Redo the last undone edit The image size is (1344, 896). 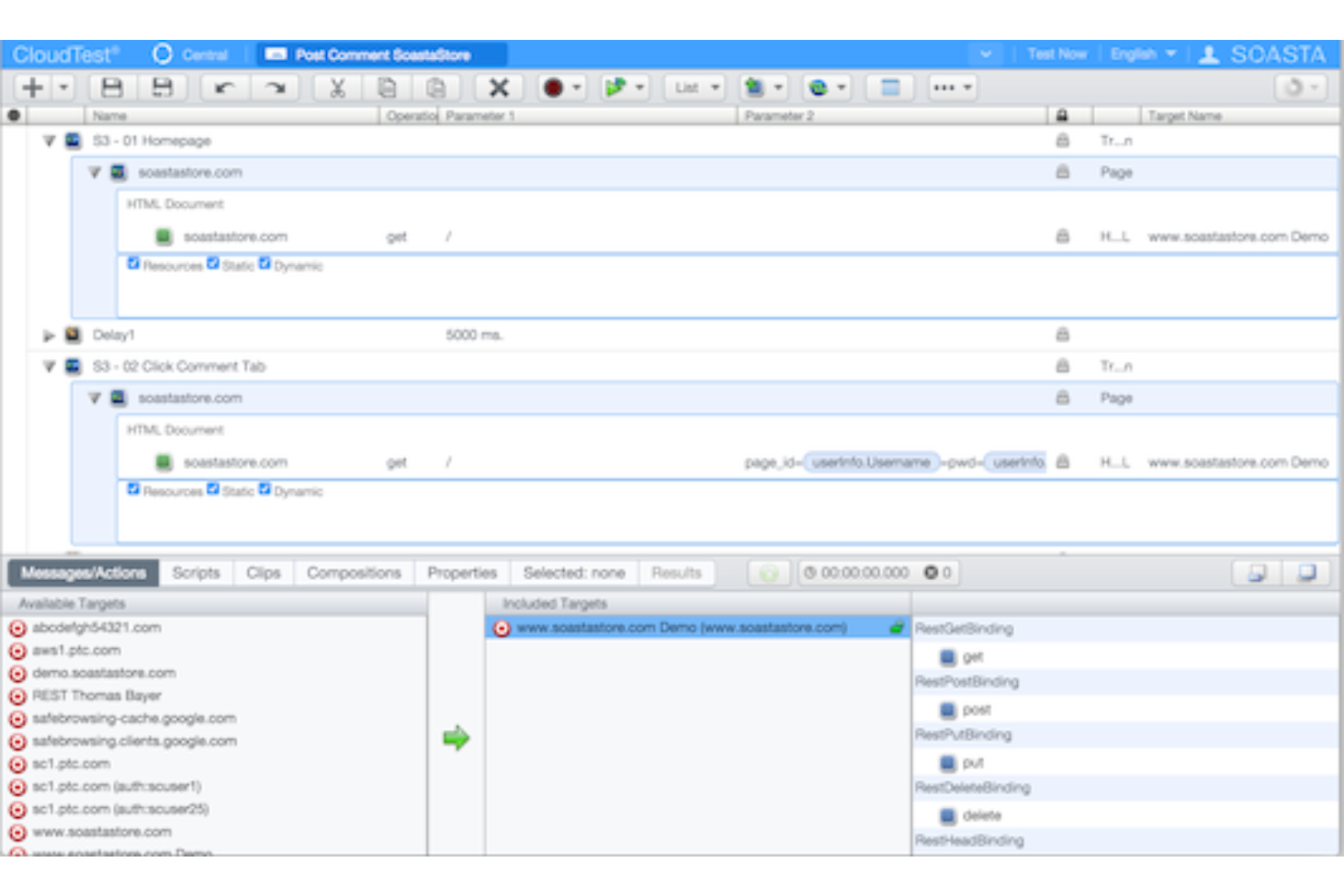click(275, 88)
